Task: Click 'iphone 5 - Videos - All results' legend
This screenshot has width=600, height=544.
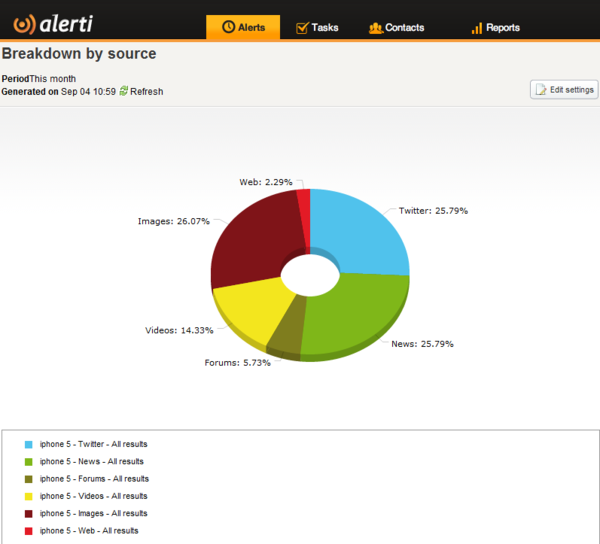Action: pos(94,496)
